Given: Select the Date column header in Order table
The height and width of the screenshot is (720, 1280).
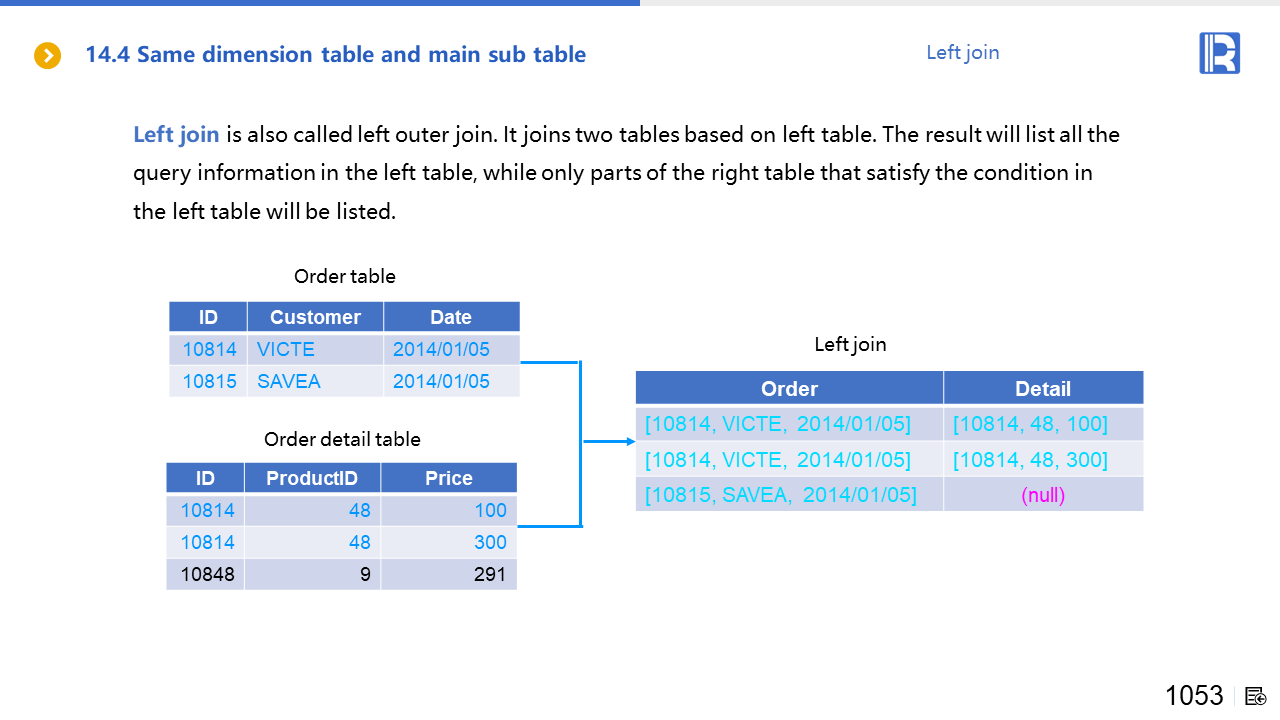Looking at the screenshot, I should coord(451,317).
